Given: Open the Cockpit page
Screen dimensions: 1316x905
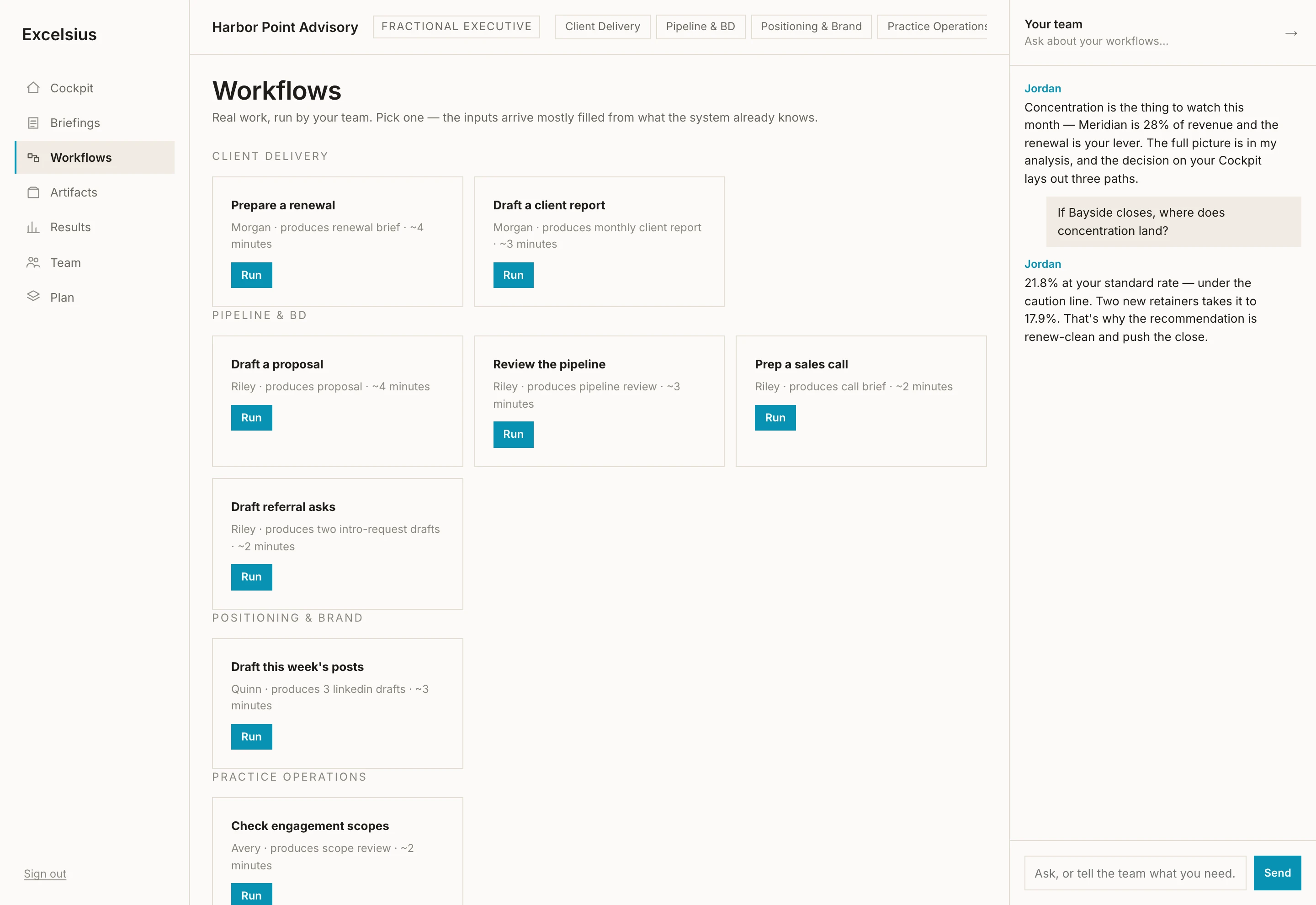Looking at the screenshot, I should pyautogui.click(x=94, y=88).
